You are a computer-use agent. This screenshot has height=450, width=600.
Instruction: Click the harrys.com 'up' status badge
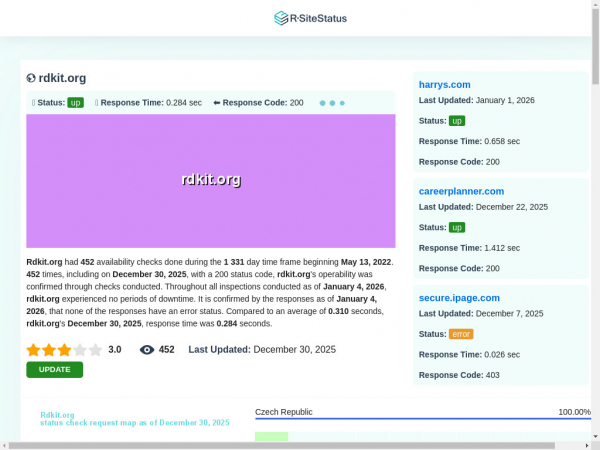click(x=457, y=121)
